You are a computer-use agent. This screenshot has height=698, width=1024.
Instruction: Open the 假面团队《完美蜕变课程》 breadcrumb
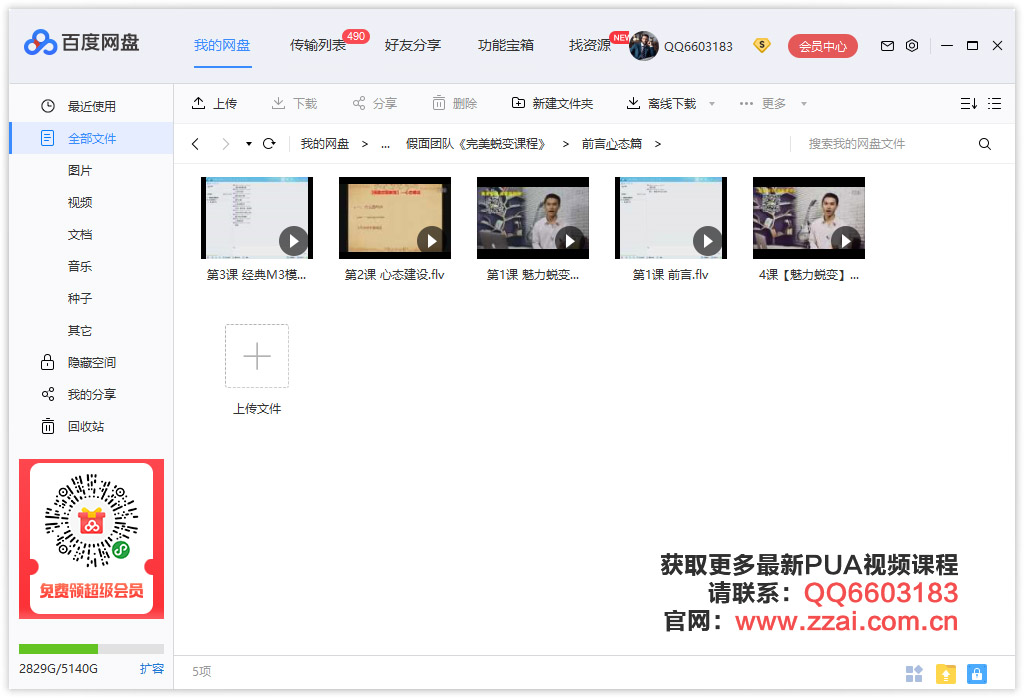[x=476, y=144]
